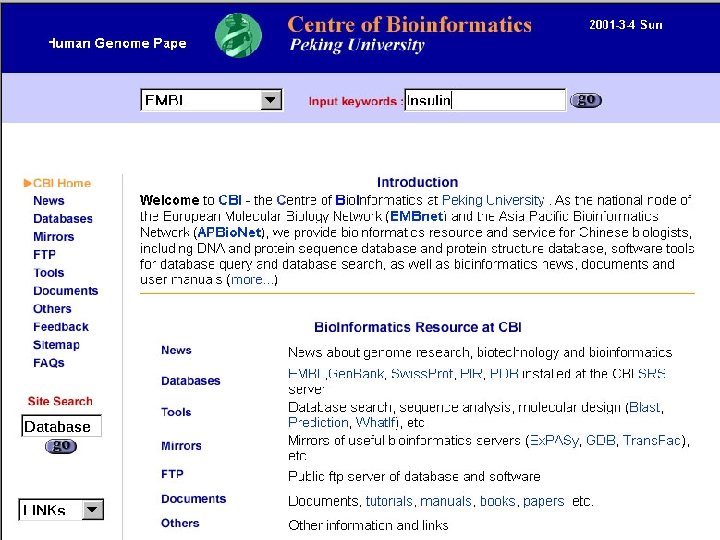
Task: Click the EMBL database link in table
Action: pos(304,374)
